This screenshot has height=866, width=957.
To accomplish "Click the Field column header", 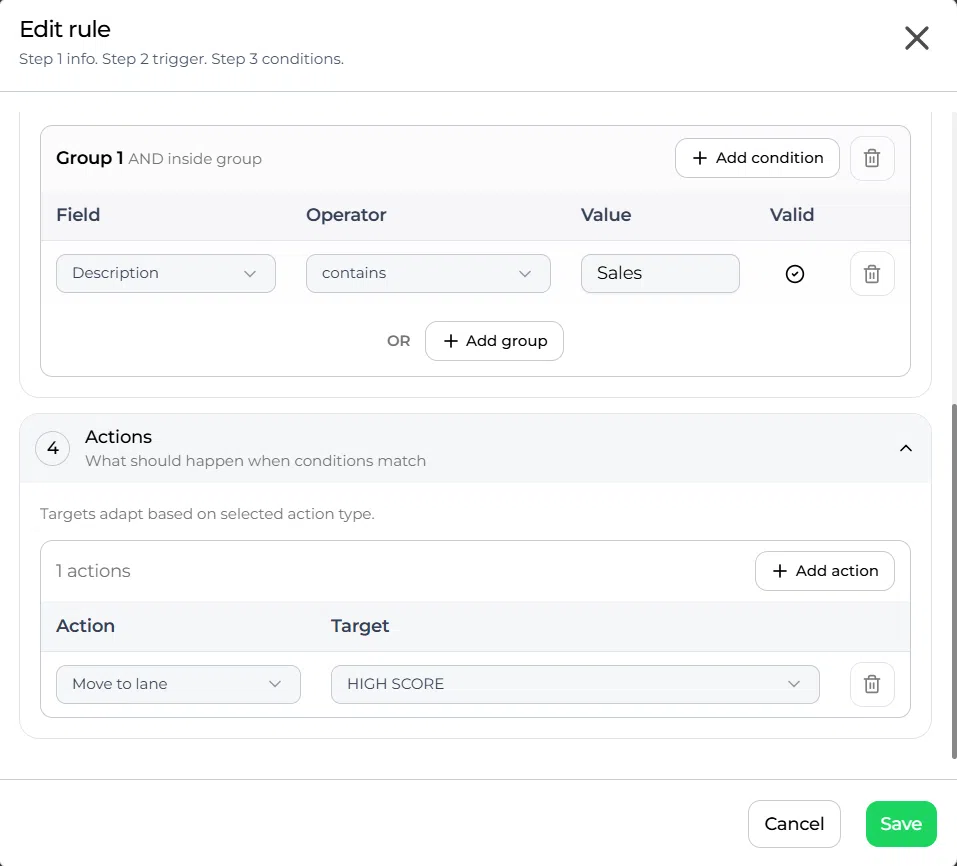I will point(78,215).
